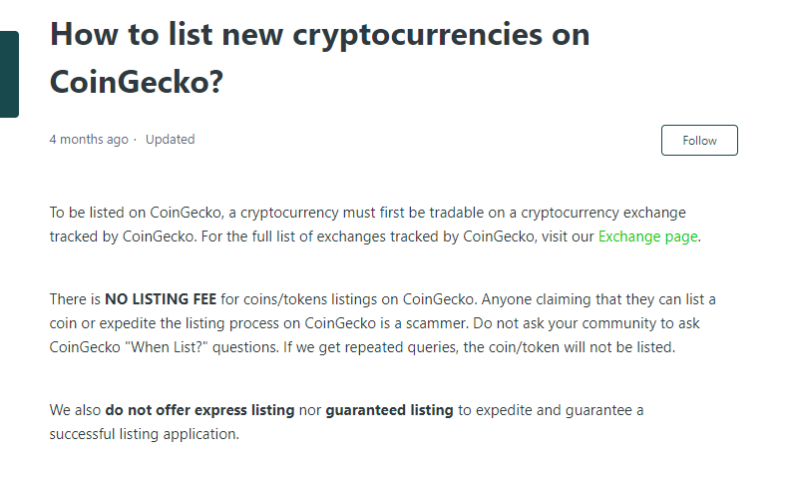Click 'To be listed on CoinGecko' sentence start
Image resolution: width=787 pixels, height=480 pixels.
point(136,213)
